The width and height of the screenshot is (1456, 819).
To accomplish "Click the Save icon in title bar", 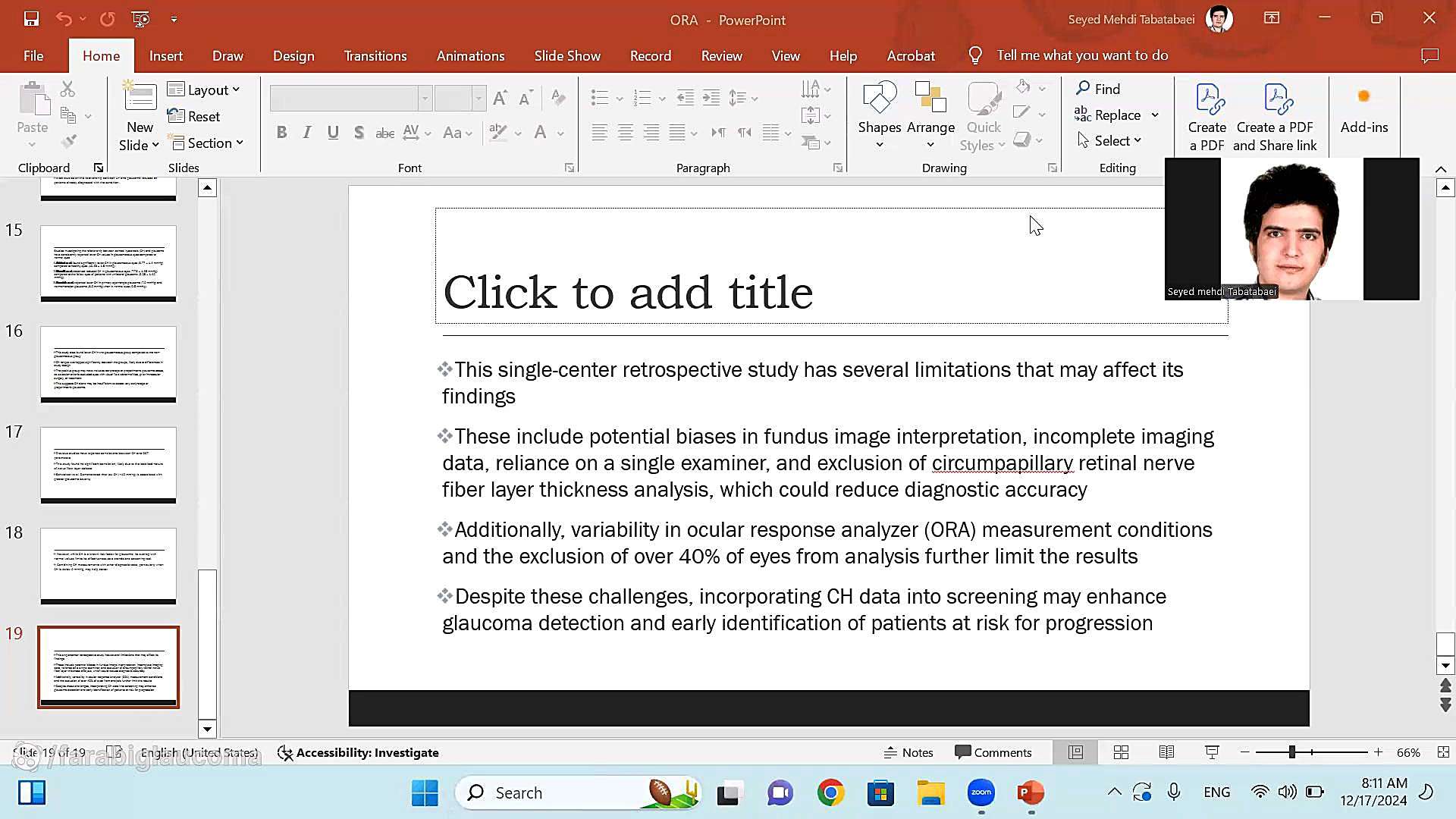I will coord(31,19).
